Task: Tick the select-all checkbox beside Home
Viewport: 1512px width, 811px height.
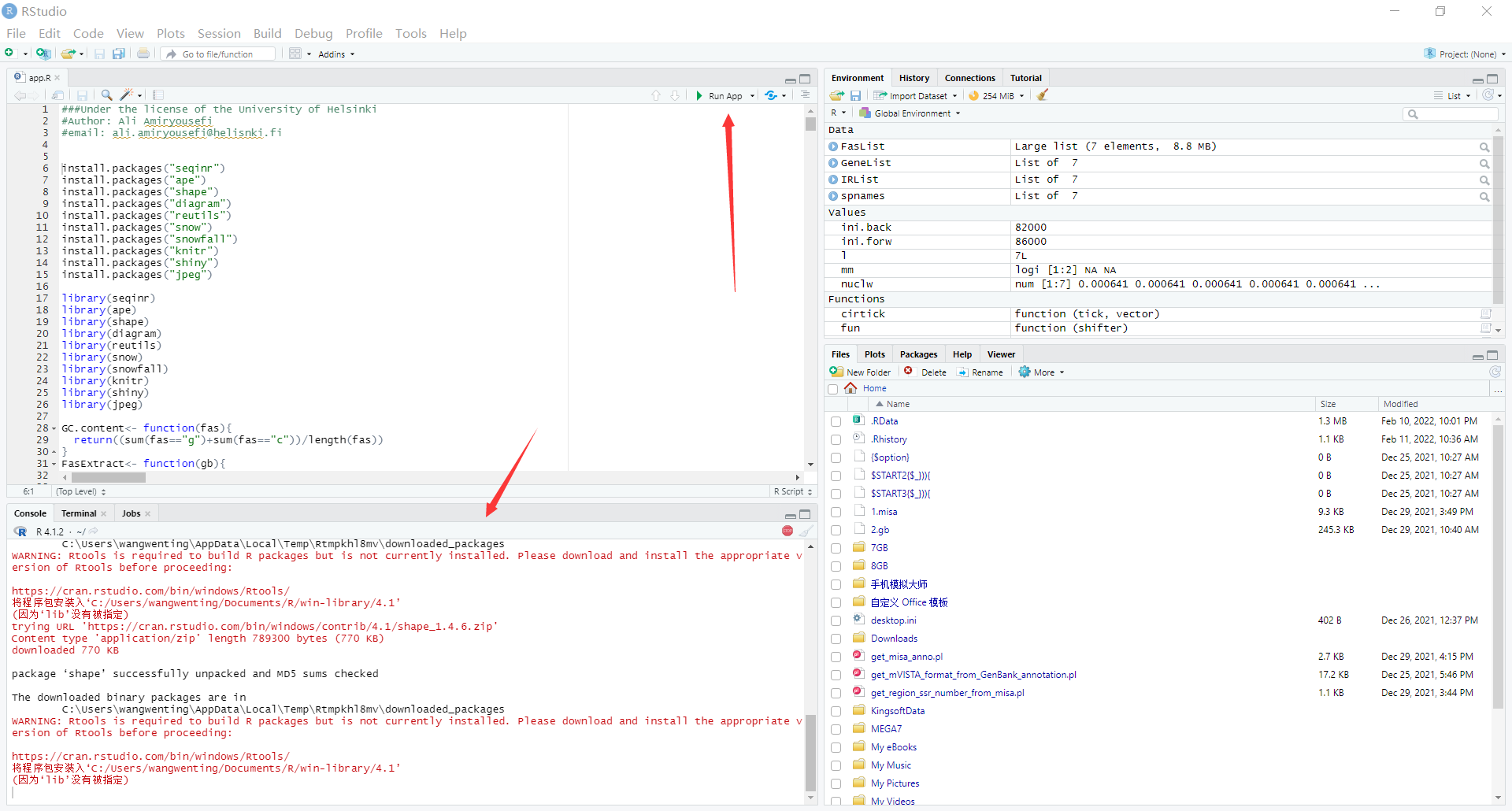Action: pos(833,389)
